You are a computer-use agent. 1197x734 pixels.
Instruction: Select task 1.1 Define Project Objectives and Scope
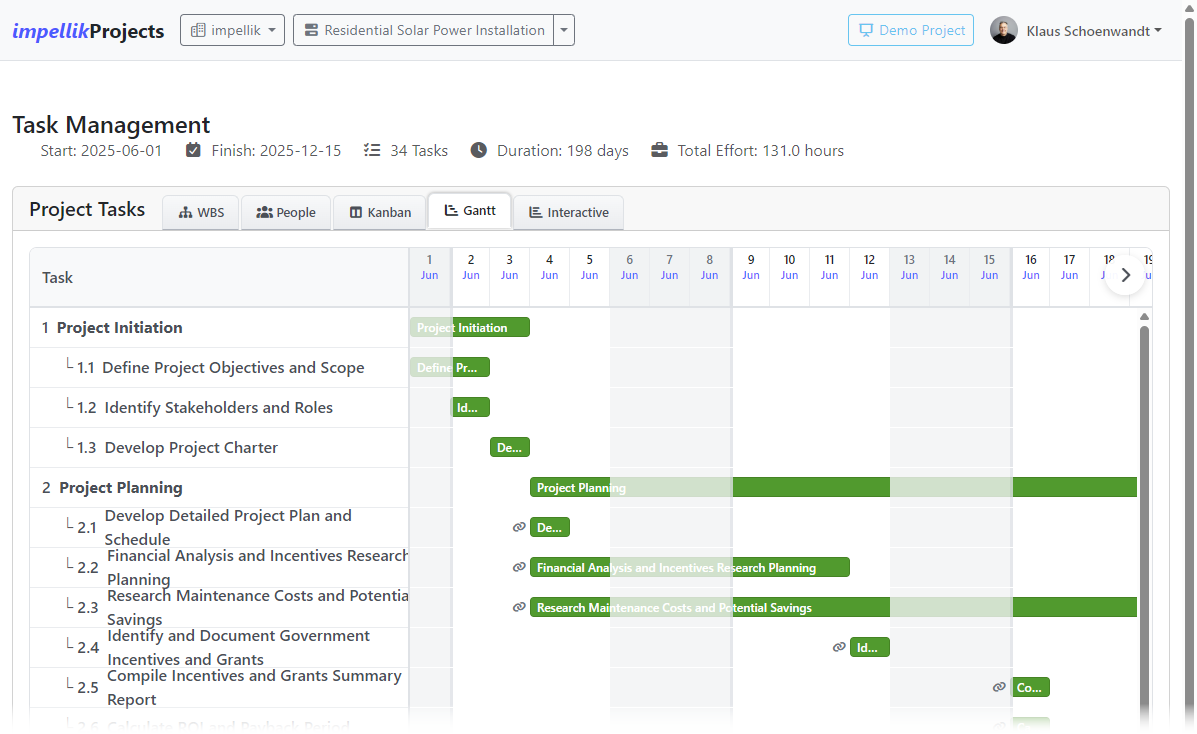(219, 367)
